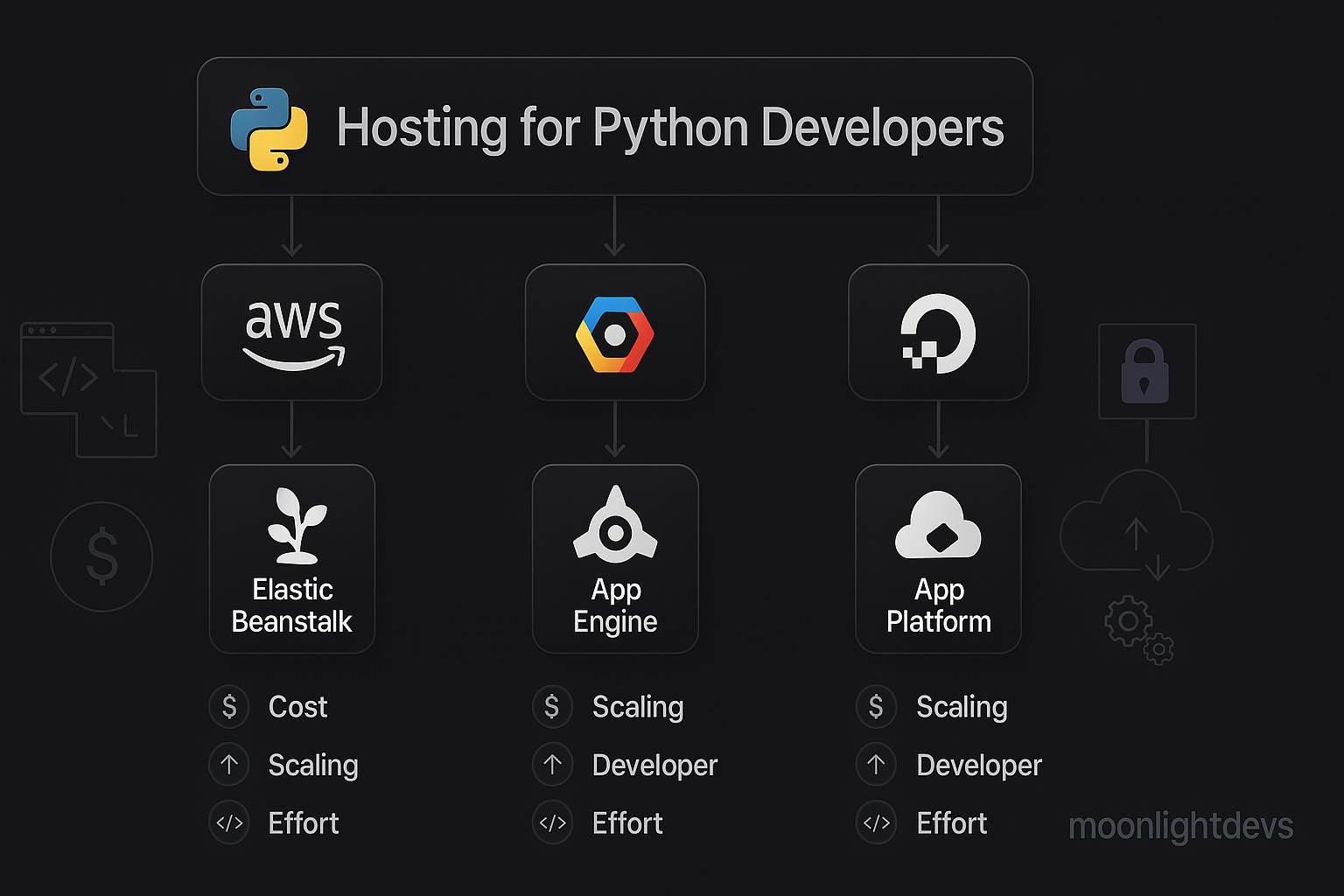
Task: Click the Python logo in the title
Action: 269,129
